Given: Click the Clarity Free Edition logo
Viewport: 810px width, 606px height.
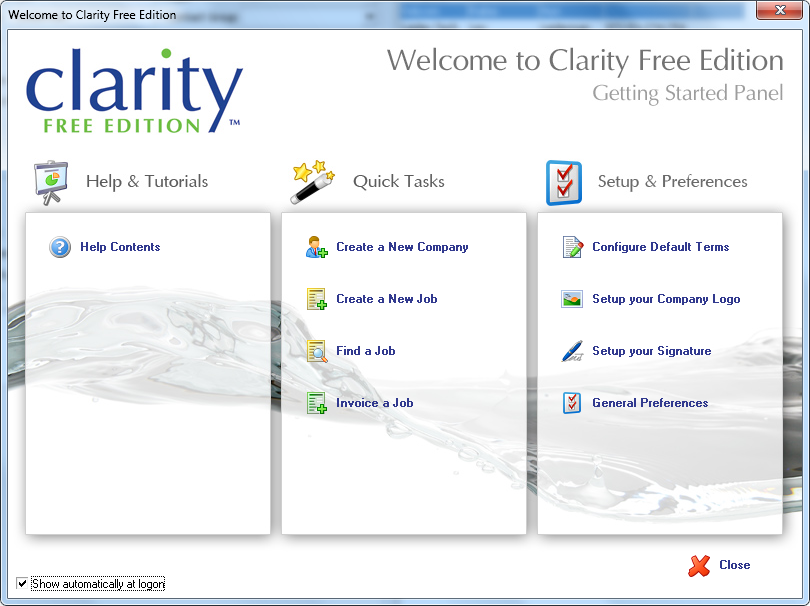Looking at the screenshot, I should pyautogui.click(x=134, y=91).
